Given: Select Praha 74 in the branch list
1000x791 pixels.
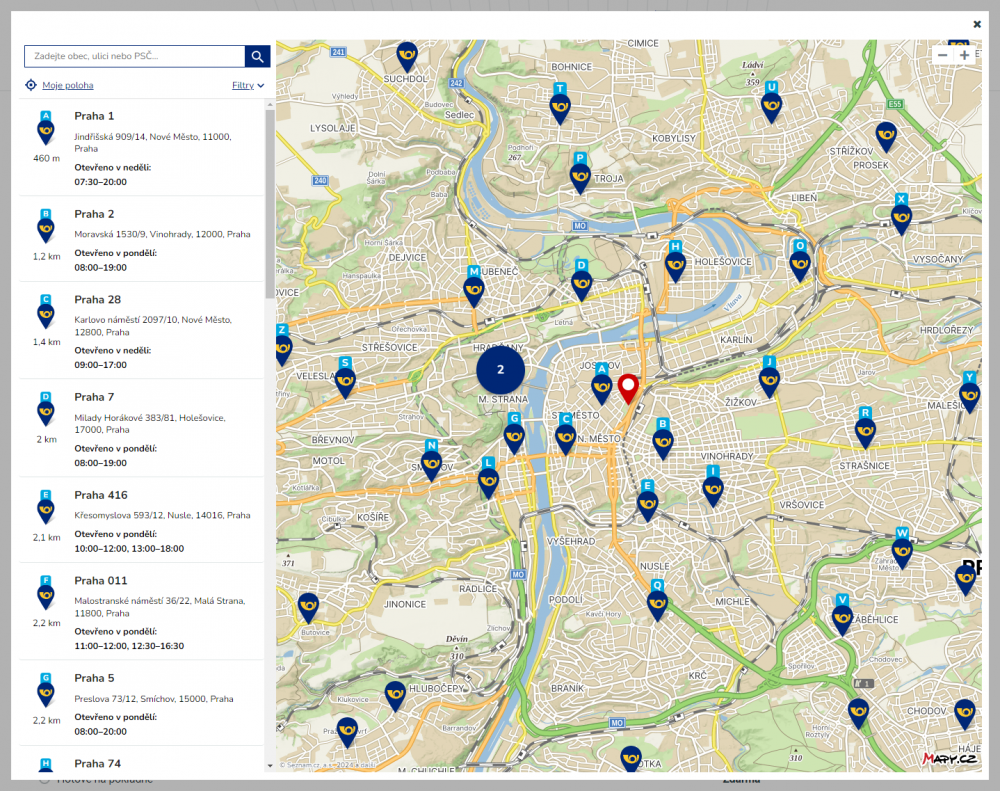Looking at the screenshot, I should point(142,760).
